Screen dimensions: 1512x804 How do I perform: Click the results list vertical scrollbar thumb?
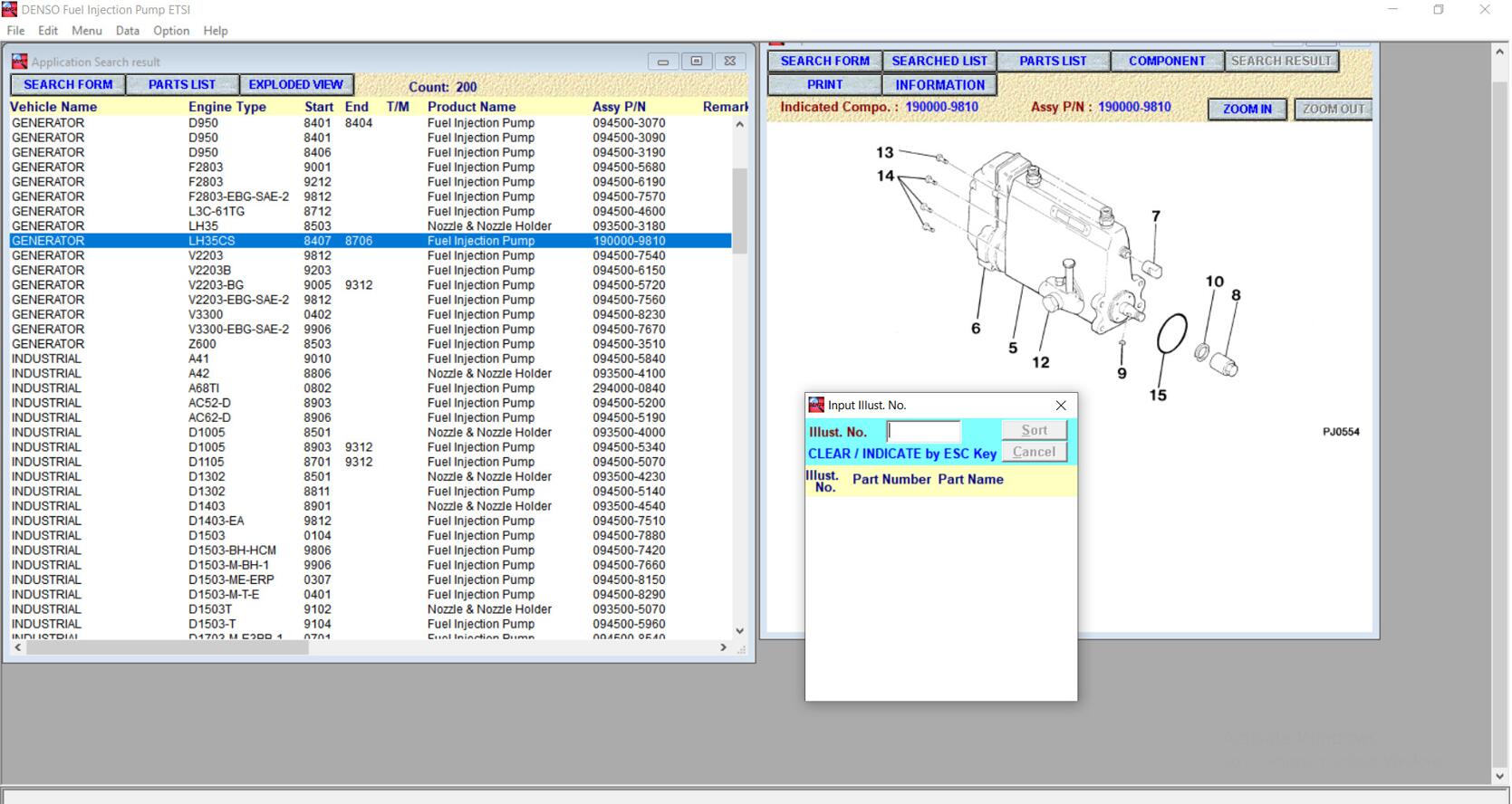[x=739, y=210]
